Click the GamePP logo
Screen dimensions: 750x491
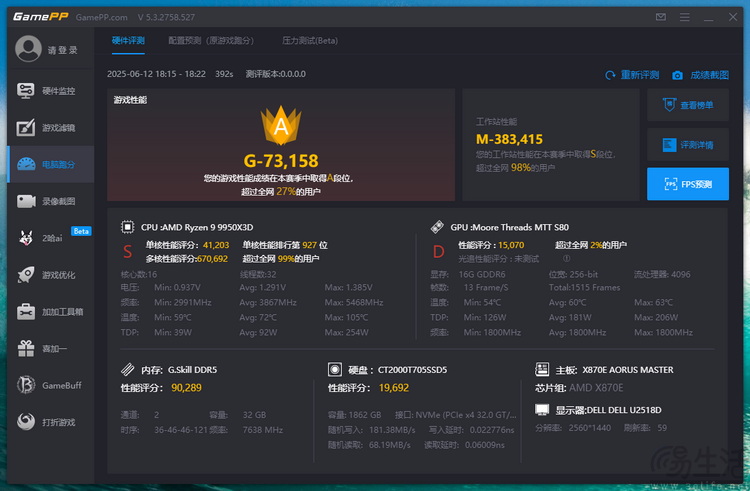[41, 17]
